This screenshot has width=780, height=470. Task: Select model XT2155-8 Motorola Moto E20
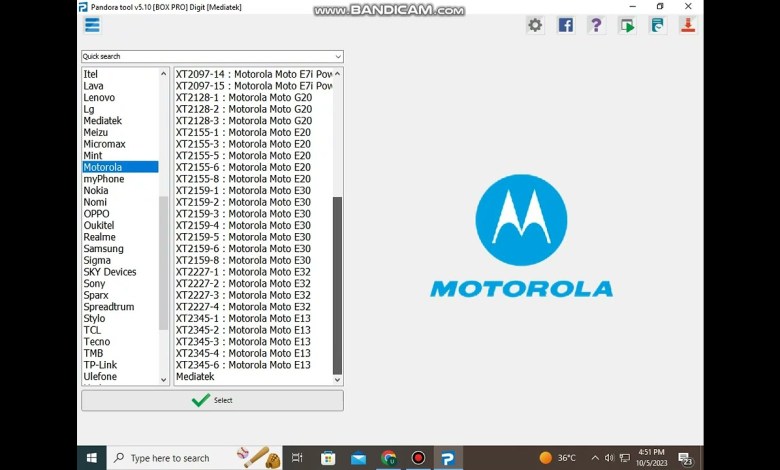pos(243,179)
